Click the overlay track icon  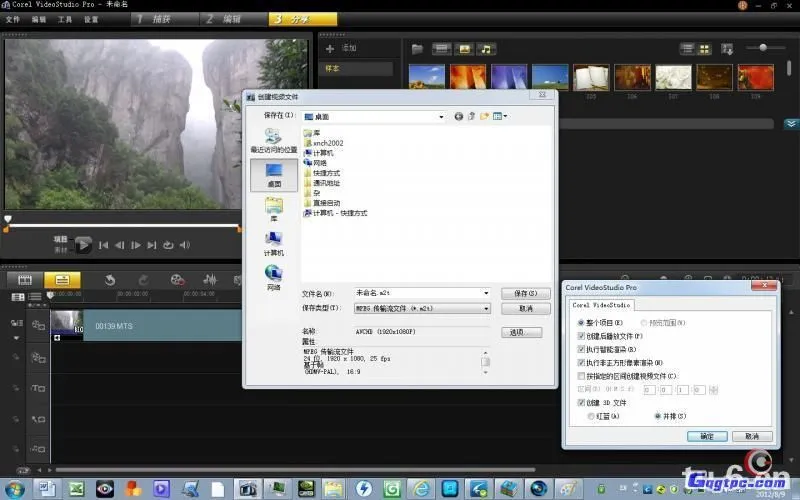(x=38, y=358)
